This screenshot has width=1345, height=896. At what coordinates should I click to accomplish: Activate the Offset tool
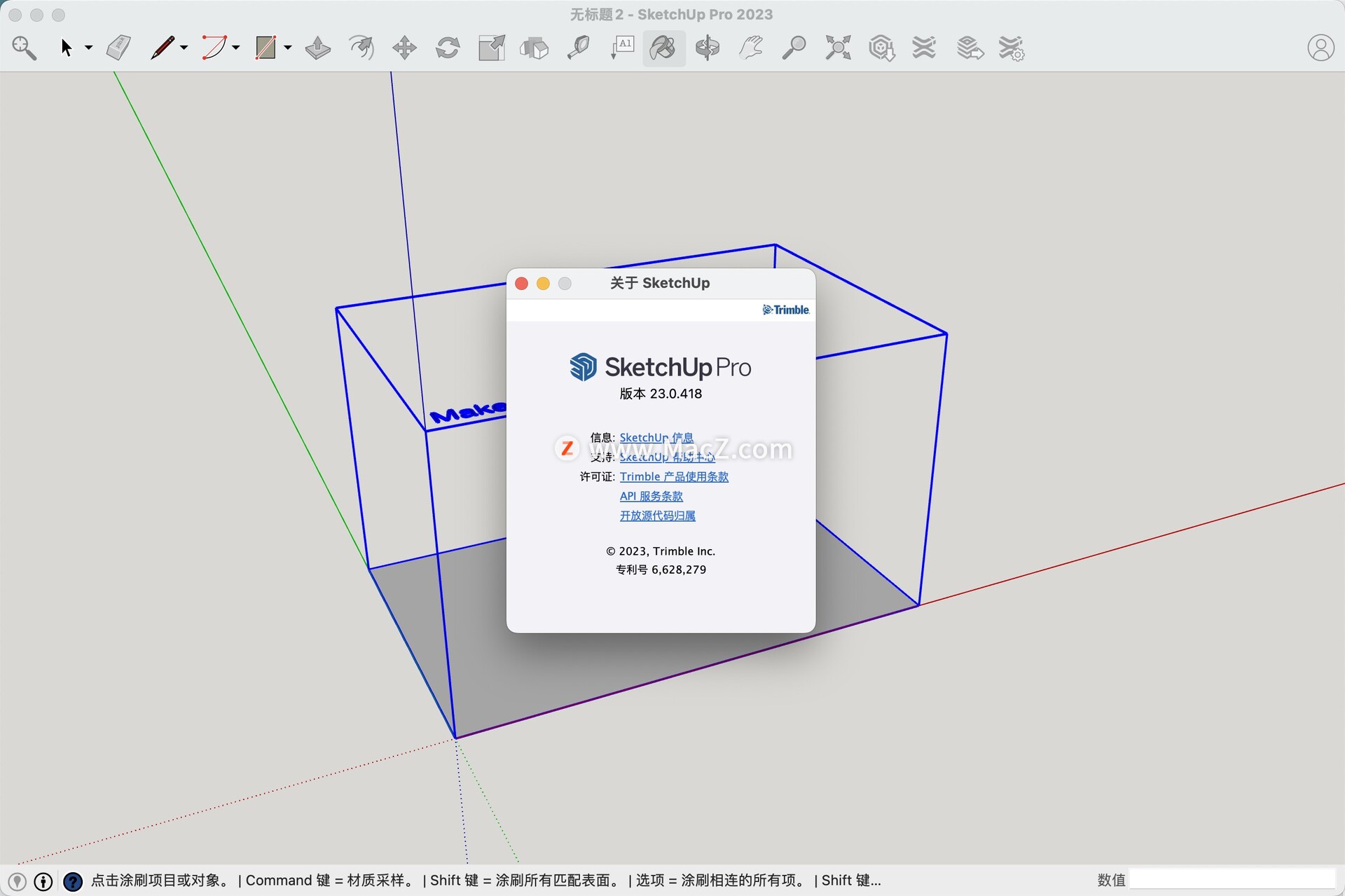click(361, 48)
